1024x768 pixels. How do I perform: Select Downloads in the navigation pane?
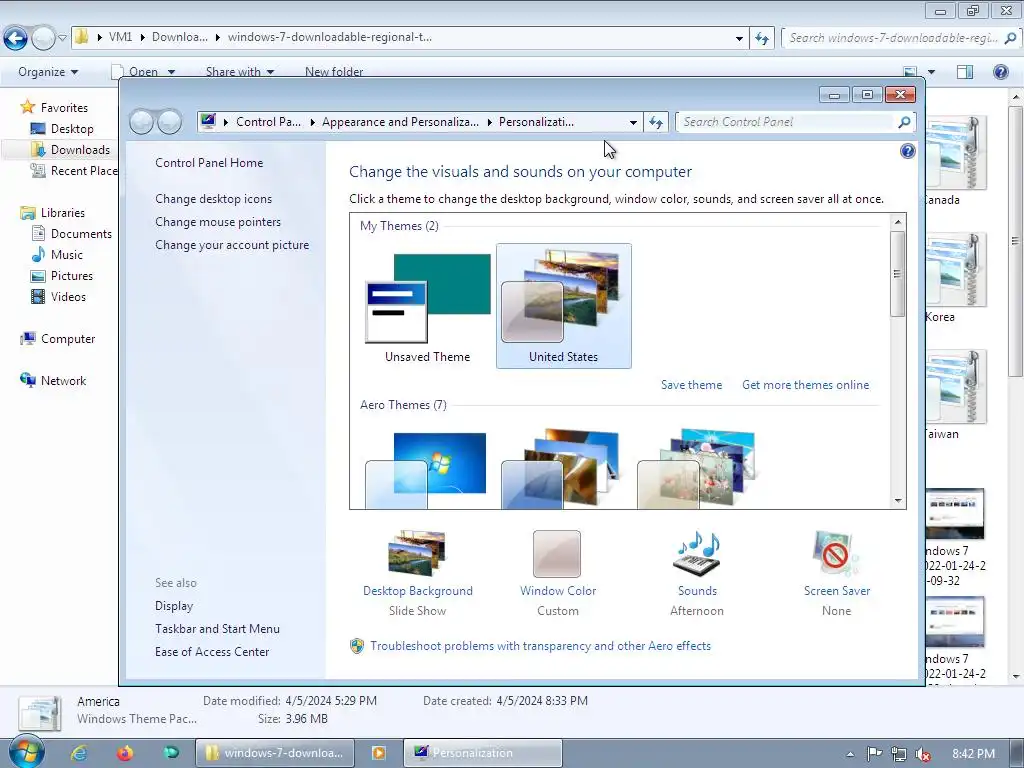point(80,150)
